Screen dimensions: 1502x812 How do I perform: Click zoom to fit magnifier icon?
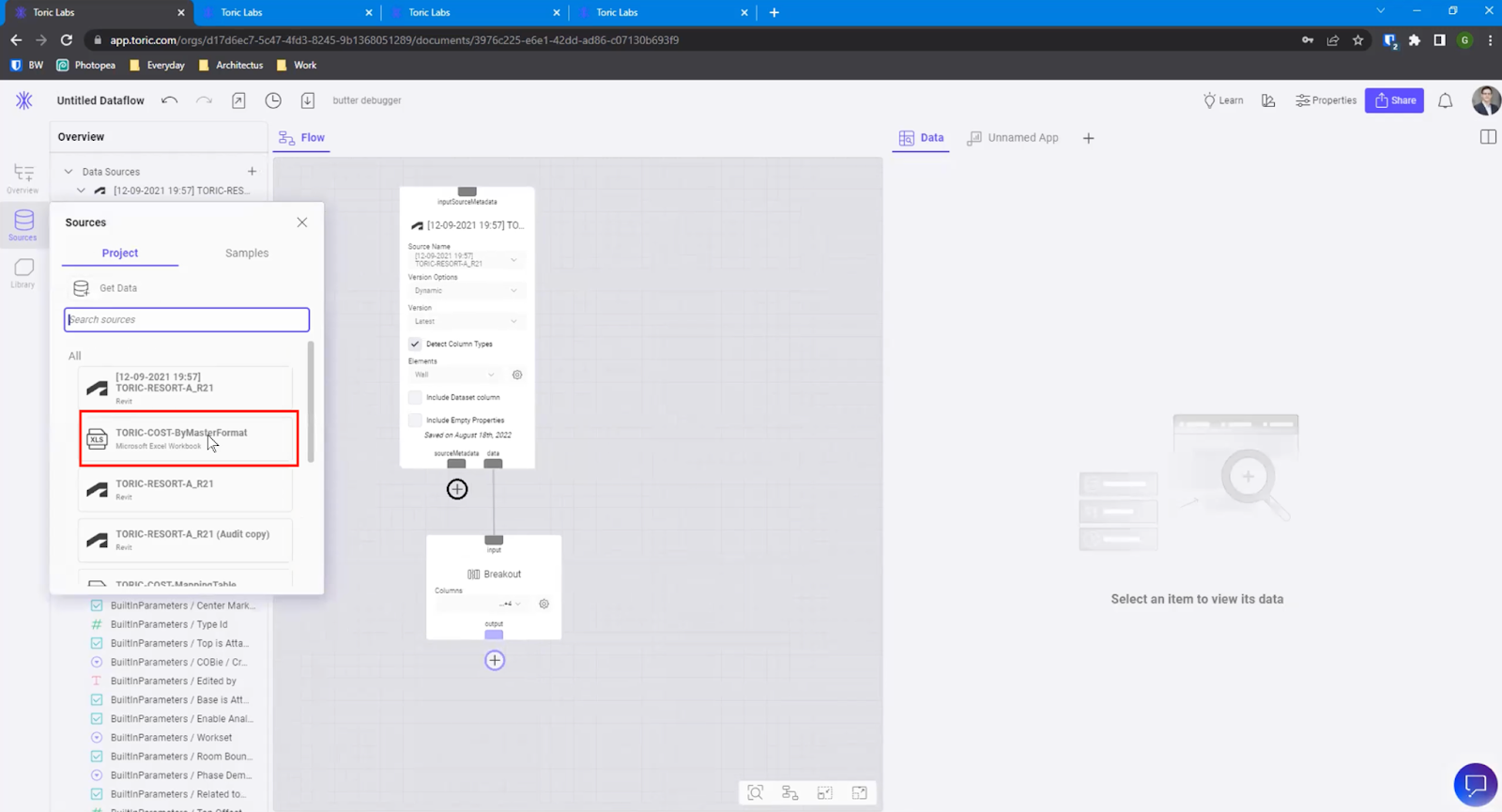click(756, 793)
